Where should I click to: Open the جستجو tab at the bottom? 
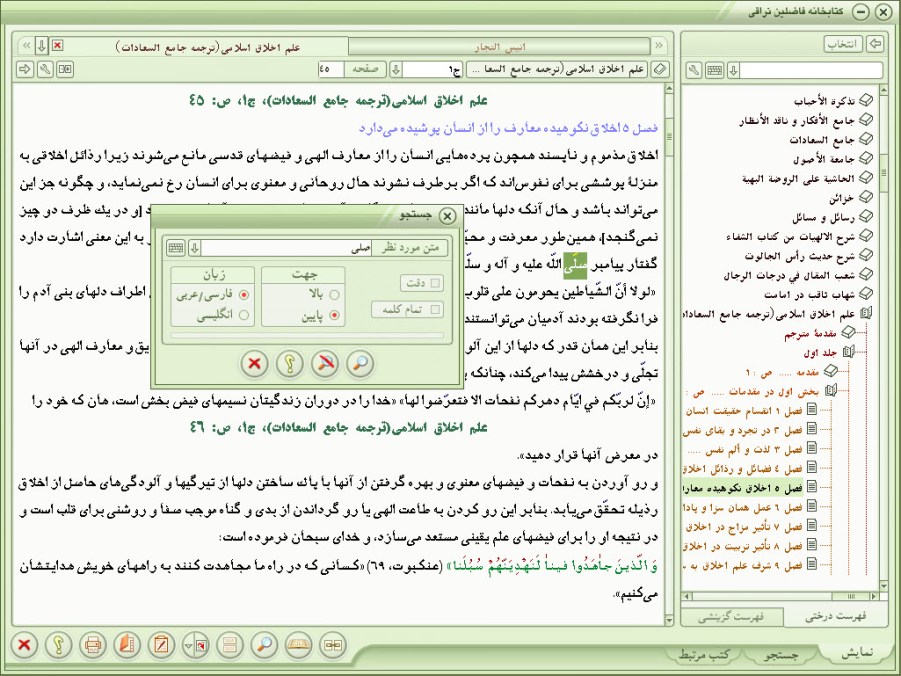coord(781,654)
